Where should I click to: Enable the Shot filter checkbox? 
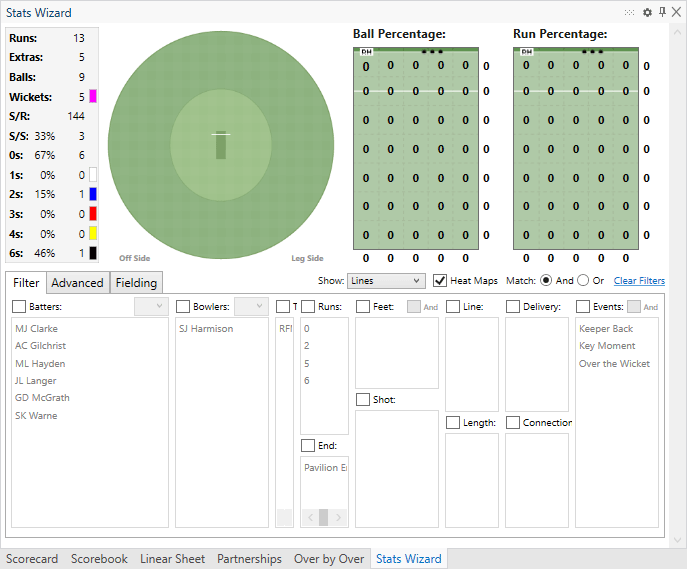tap(363, 400)
